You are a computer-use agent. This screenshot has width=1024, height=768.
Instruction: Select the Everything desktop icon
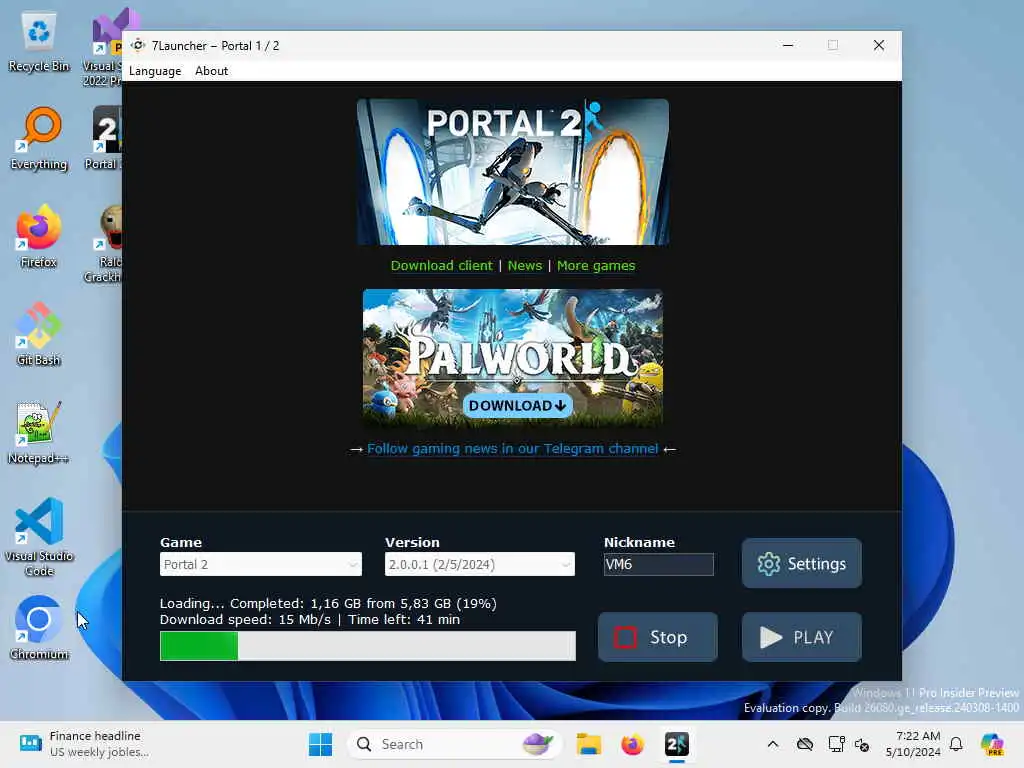tap(39, 138)
